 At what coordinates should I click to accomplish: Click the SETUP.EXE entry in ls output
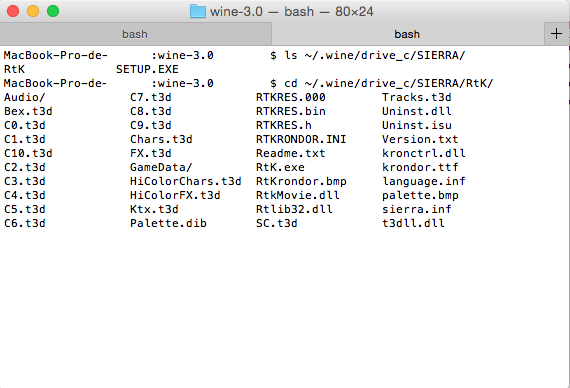148,69
